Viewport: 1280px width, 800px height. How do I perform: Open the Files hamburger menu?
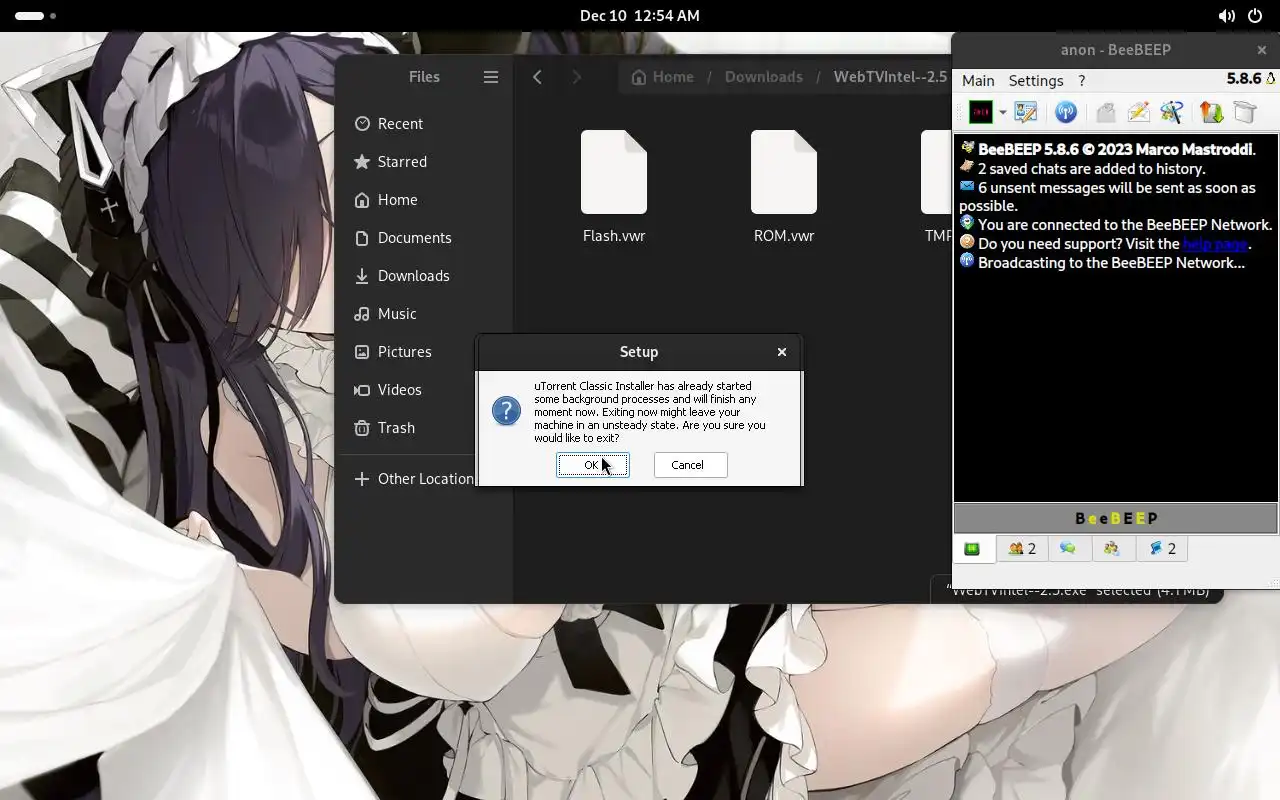(491, 77)
